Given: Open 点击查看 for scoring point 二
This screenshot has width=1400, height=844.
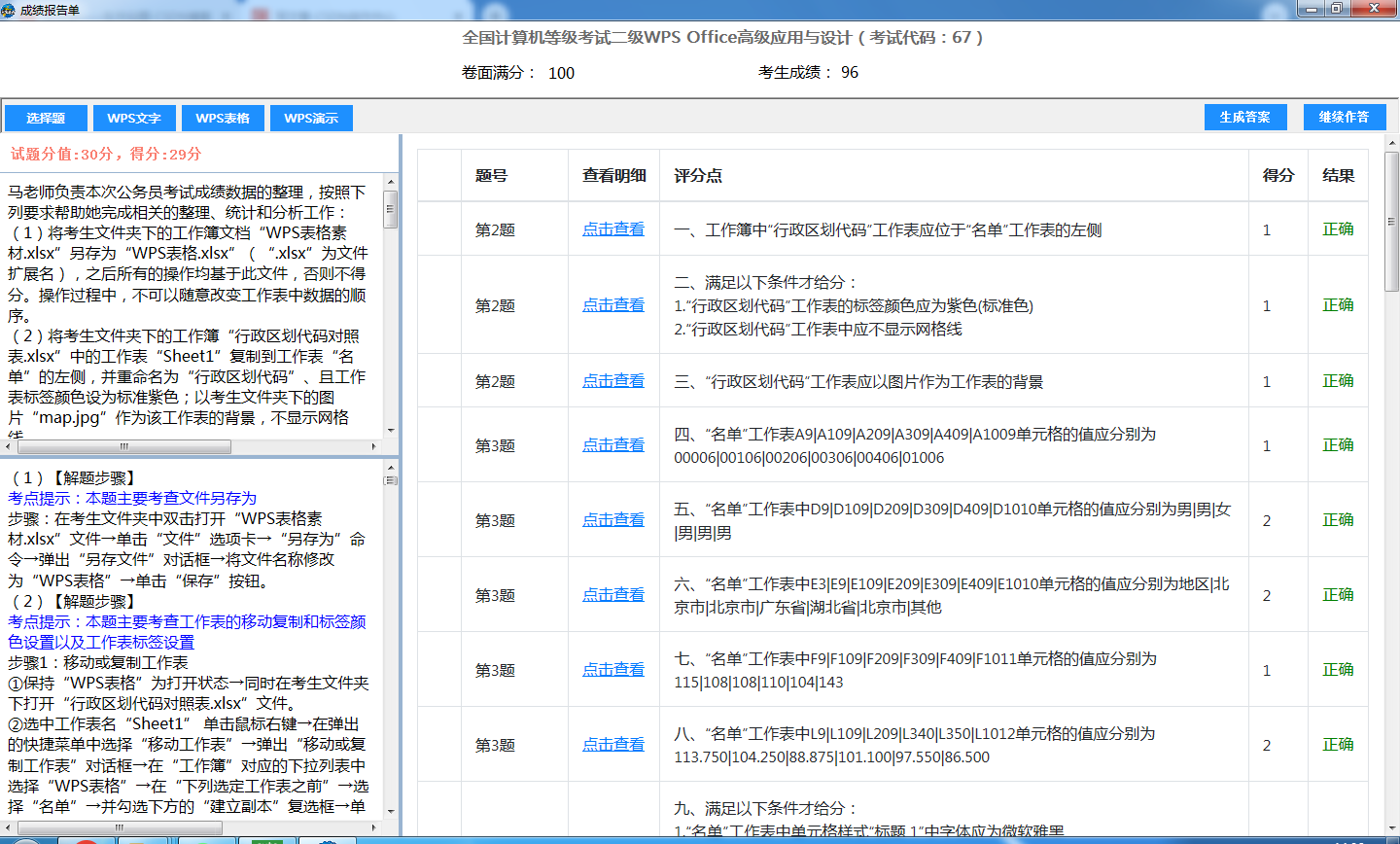Looking at the screenshot, I should [613, 305].
